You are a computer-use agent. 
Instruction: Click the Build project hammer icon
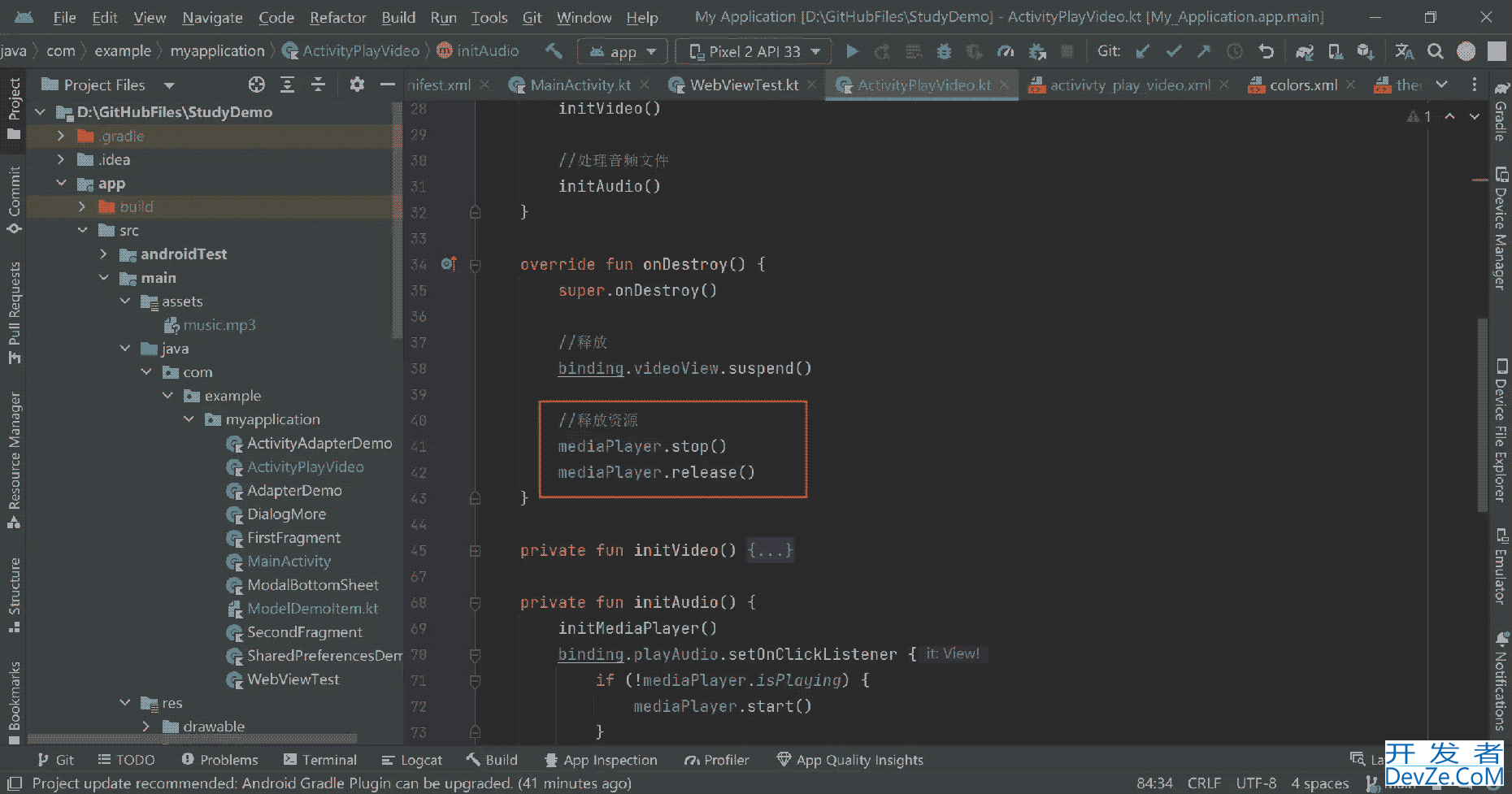pyautogui.click(x=554, y=51)
